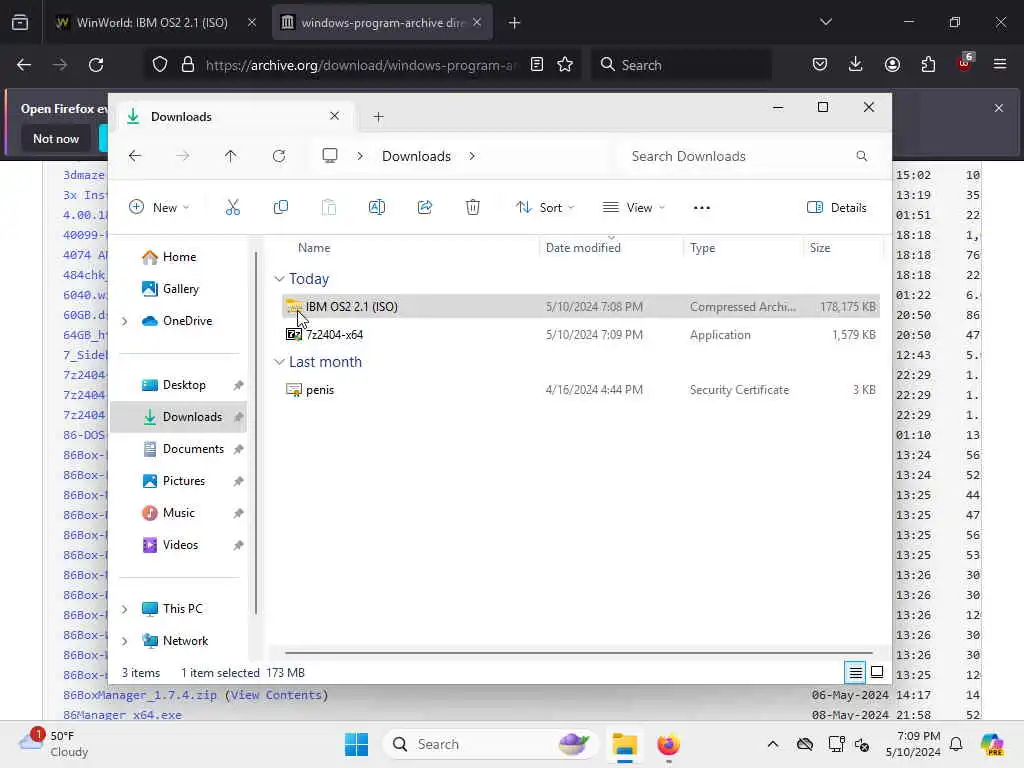Click the Delete trash icon in Explorer toolbar

(x=473, y=208)
